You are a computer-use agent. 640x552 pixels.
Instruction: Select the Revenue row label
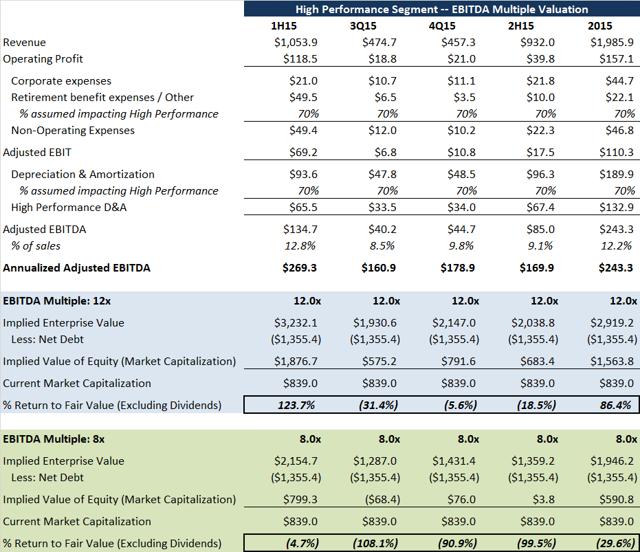click(24, 42)
